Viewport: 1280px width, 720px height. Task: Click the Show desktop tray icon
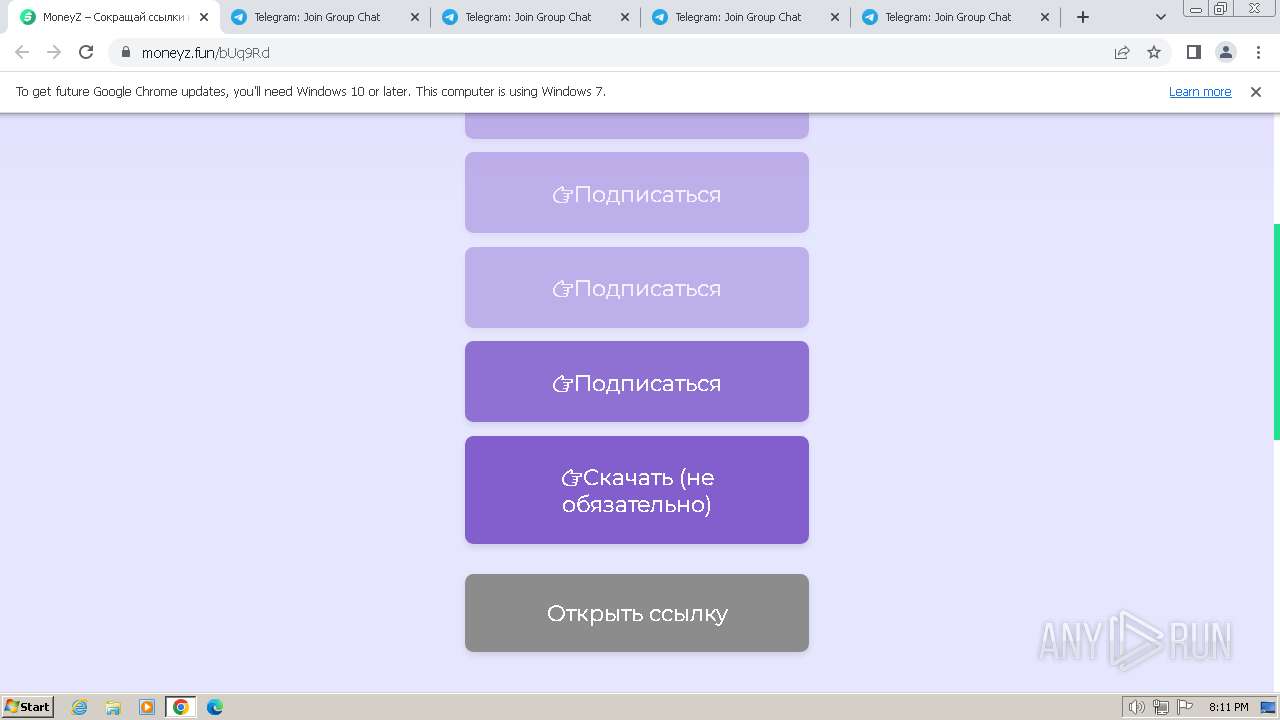click(x=1268, y=707)
